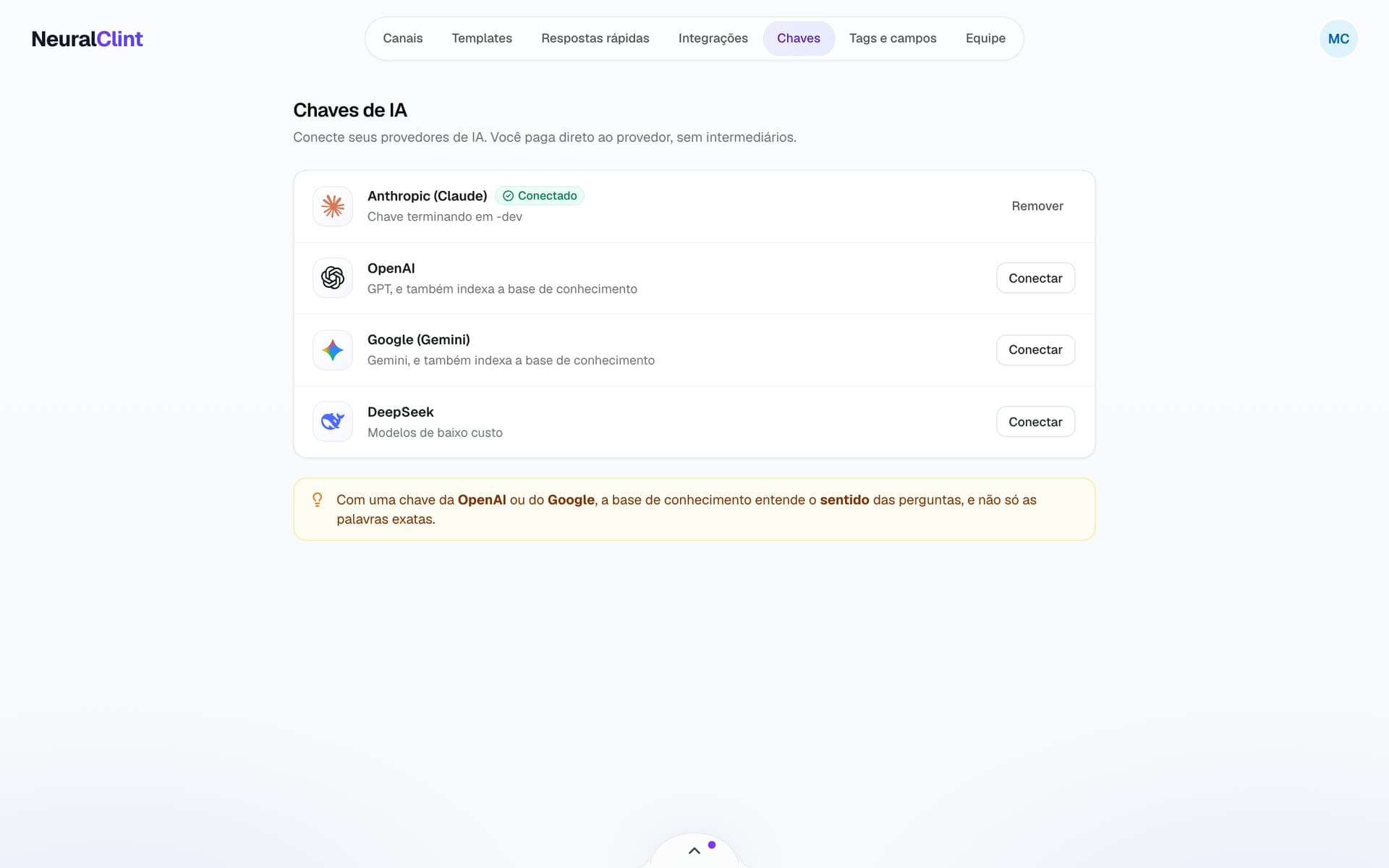Click the green Conectado check badge
The height and width of the screenshot is (868, 1389).
coord(540,196)
